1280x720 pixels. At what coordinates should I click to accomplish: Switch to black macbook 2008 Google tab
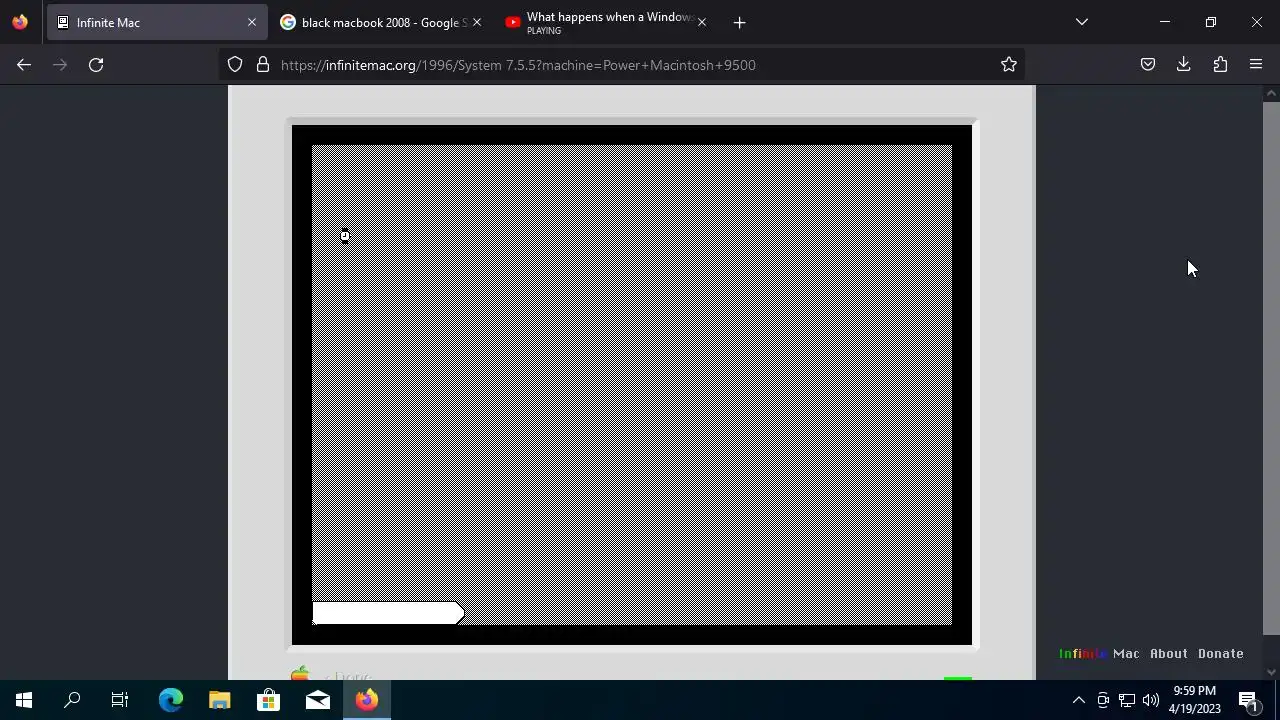point(381,22)
